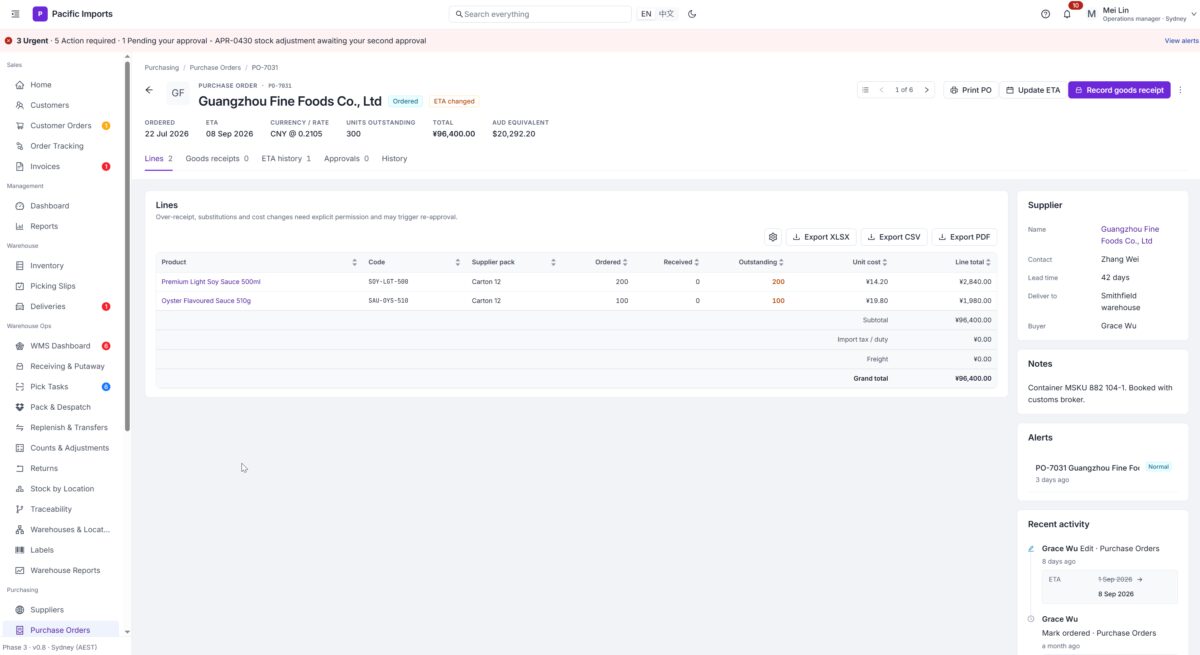Image resolution: width=1200 pixels, height=655 pixels.
Task: Open WMS Dashboard in sidebar
Action: pos(60,346)
